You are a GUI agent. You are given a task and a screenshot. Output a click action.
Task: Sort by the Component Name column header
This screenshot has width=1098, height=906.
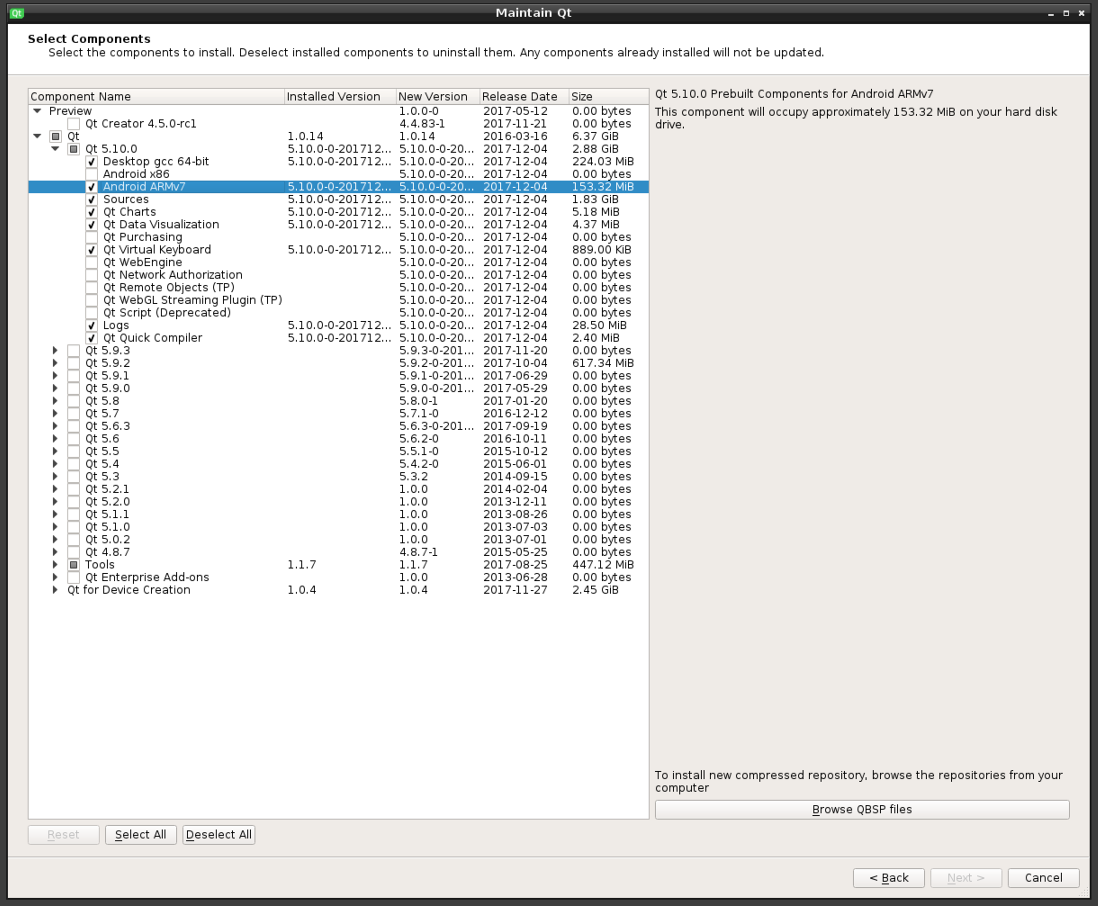(156, 97)
